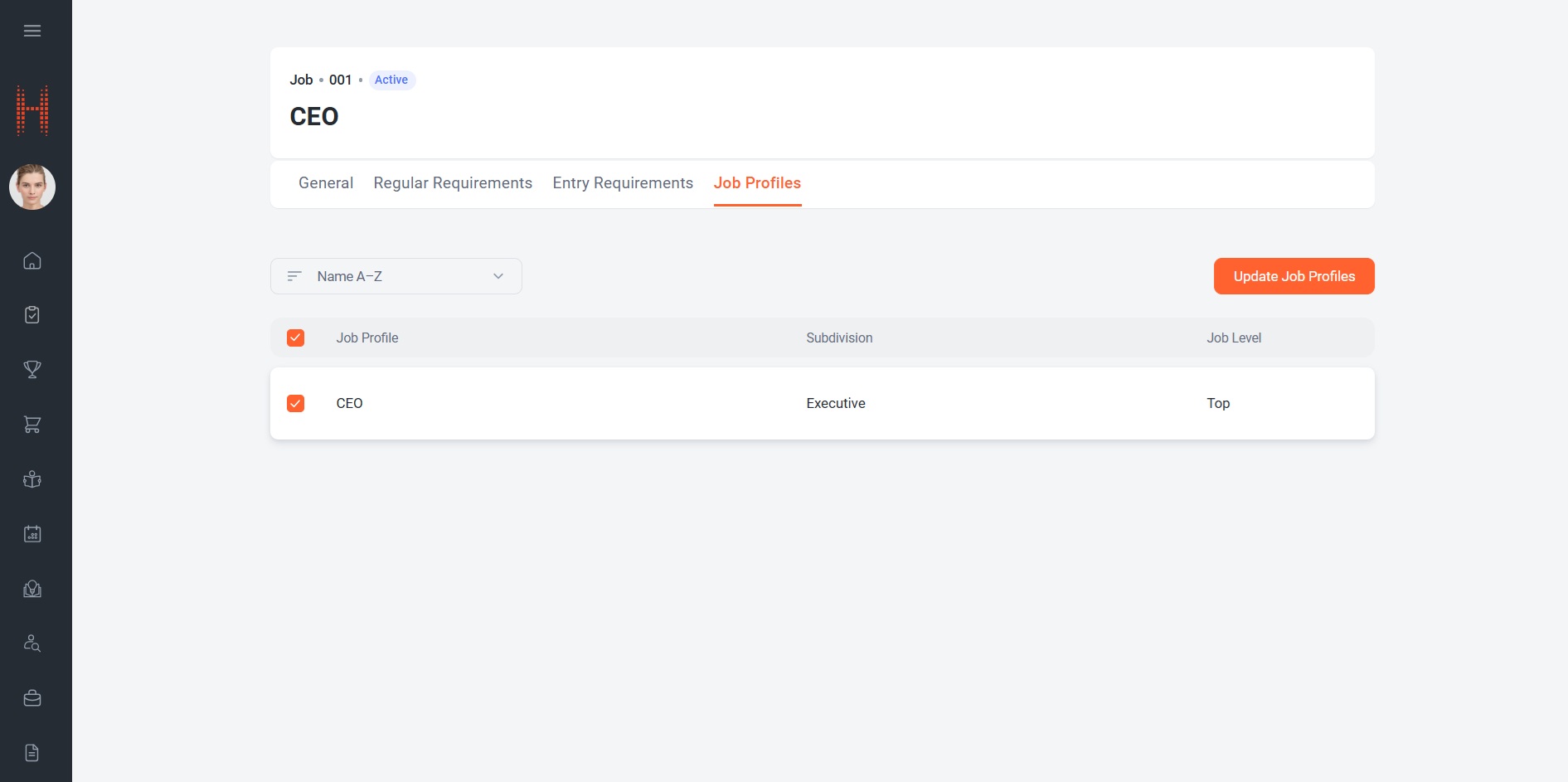Open the calendar icon in sidebar
The width and height of the screenshot is (1568, 782).
coord(32,534)
